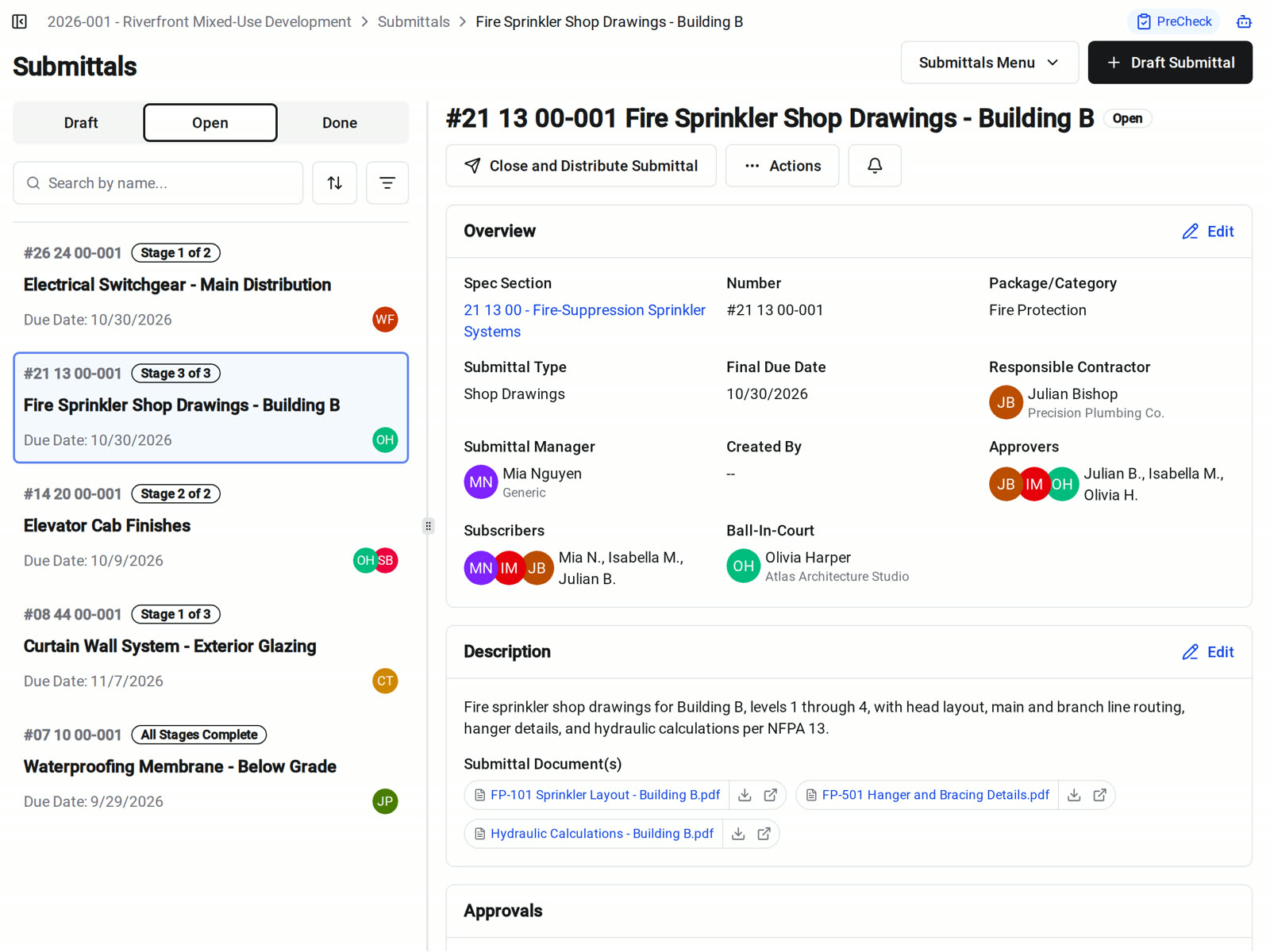
Task: Switch to the Draft tab
Action: pyautogui.click(x=81, y=123)
